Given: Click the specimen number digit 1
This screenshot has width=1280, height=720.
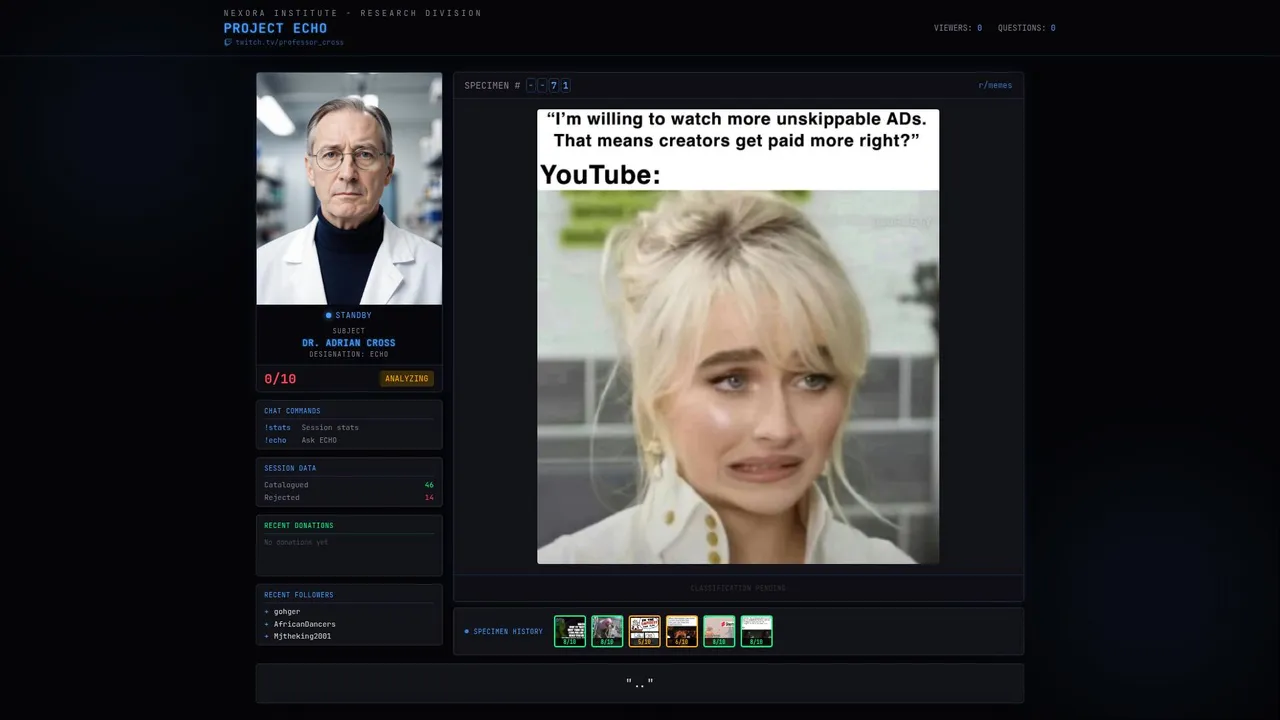Looking at the screenshot, I should click(x=565, y=86).
